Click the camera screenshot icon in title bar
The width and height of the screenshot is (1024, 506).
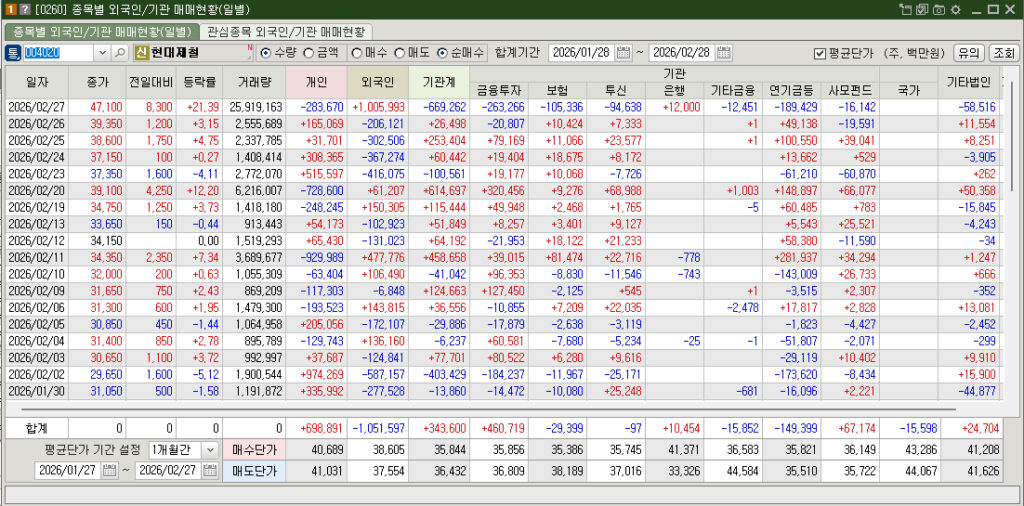click(x=938, y=9)
